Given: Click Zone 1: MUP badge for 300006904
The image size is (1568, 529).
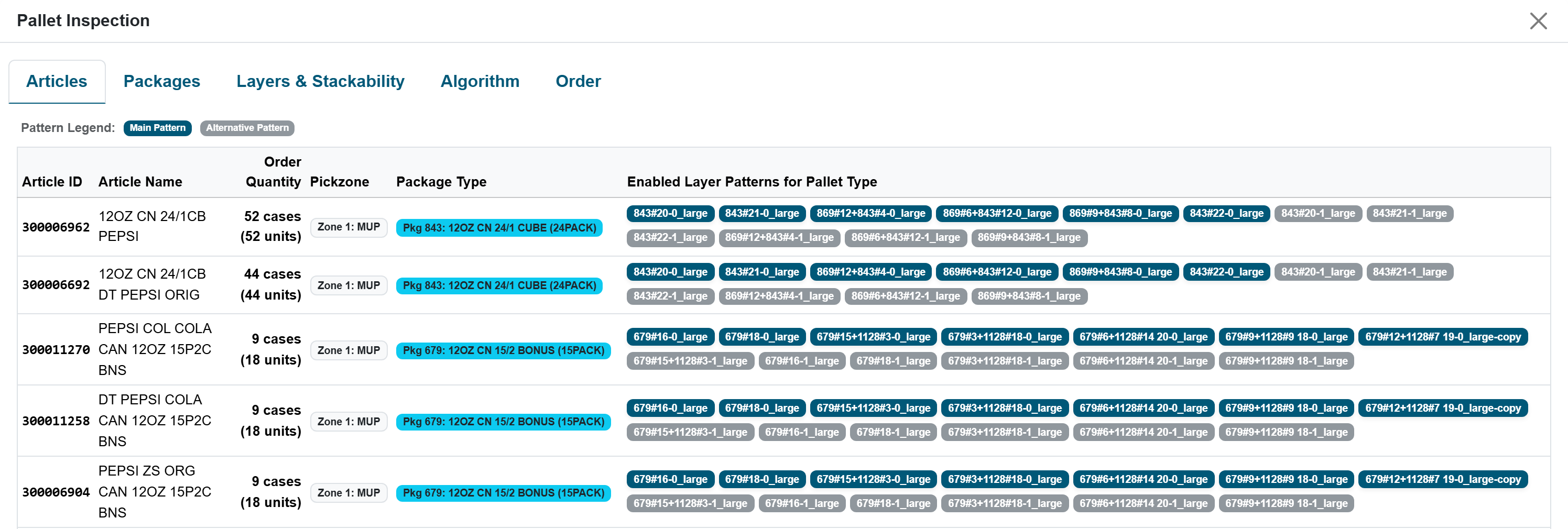Looking at the screenshot, I should click(349, 493).
